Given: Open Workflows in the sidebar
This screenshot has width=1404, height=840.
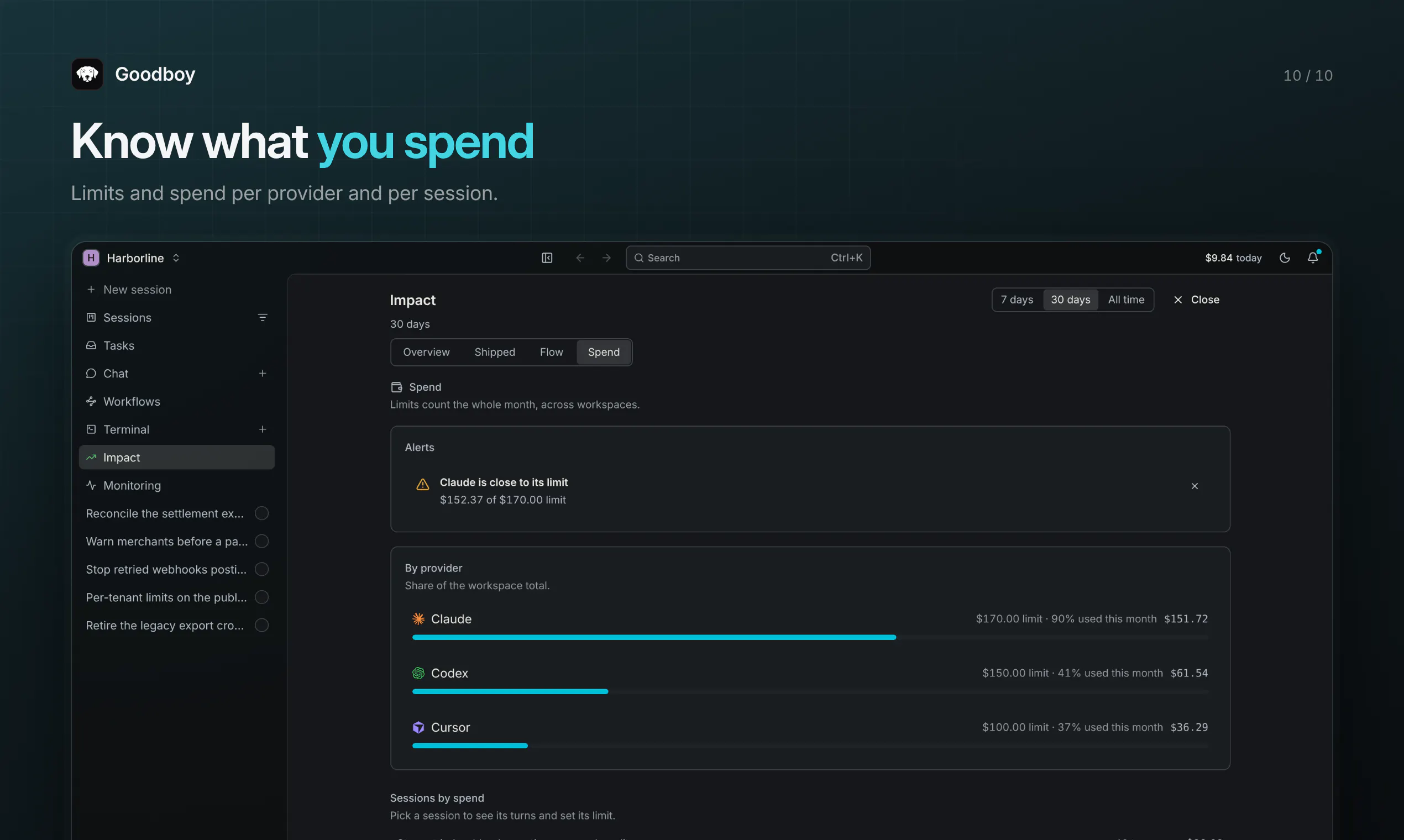Looking at the screenshot, I should 177,402.
